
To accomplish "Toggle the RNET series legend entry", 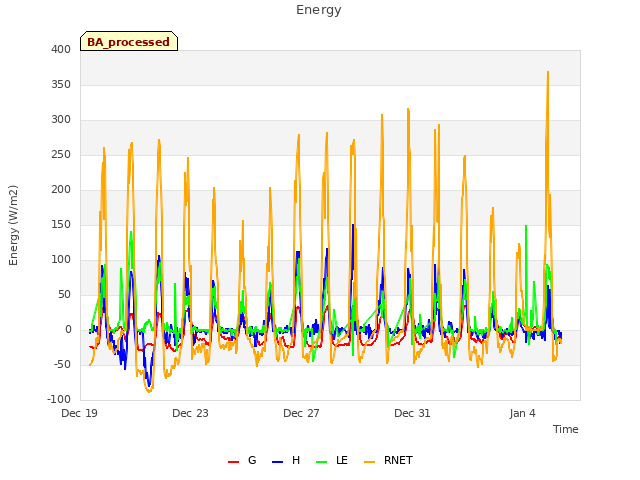I will 388,460.
